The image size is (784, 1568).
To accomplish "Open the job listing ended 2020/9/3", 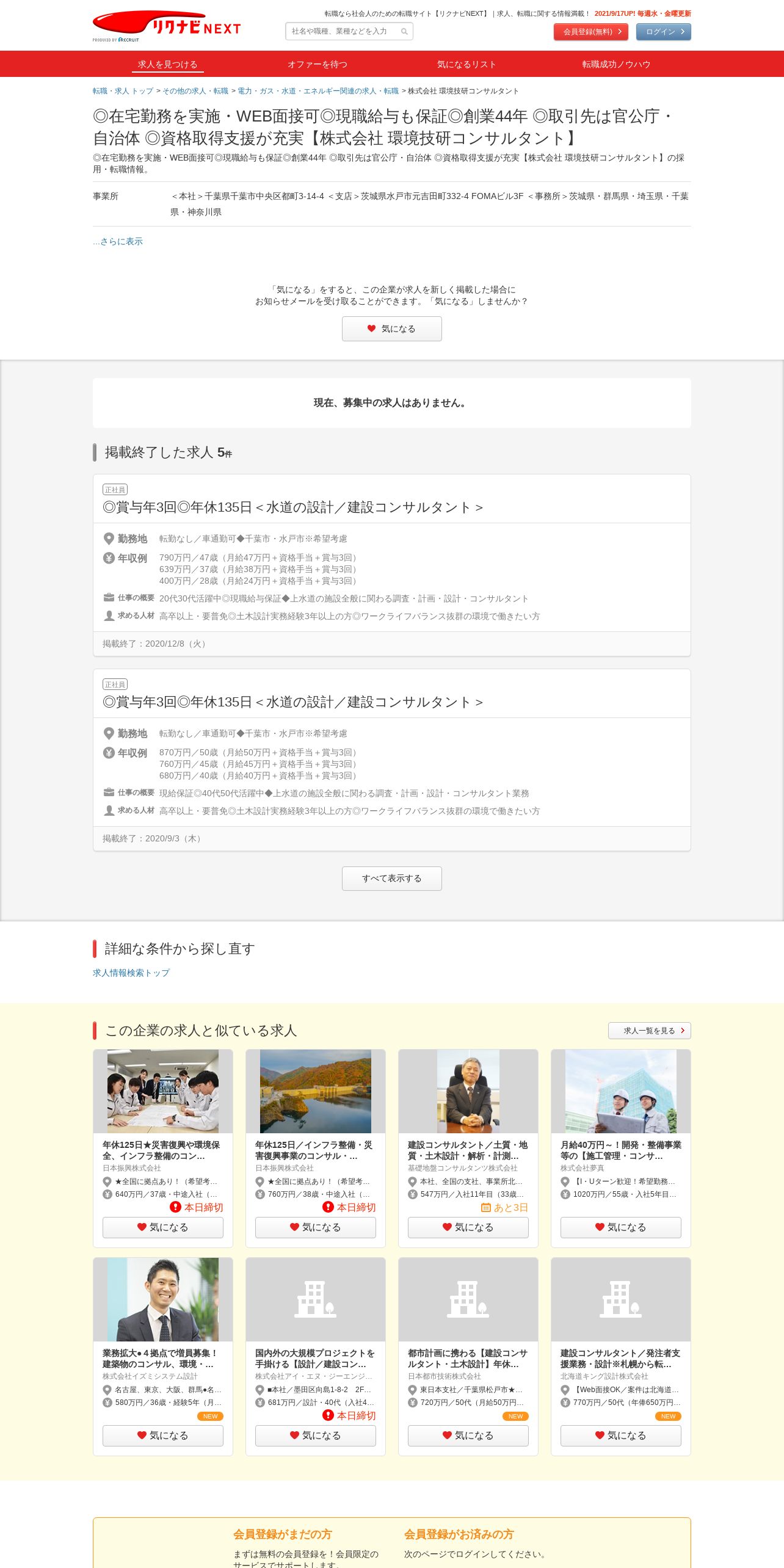I will click(x=293, y=702).
